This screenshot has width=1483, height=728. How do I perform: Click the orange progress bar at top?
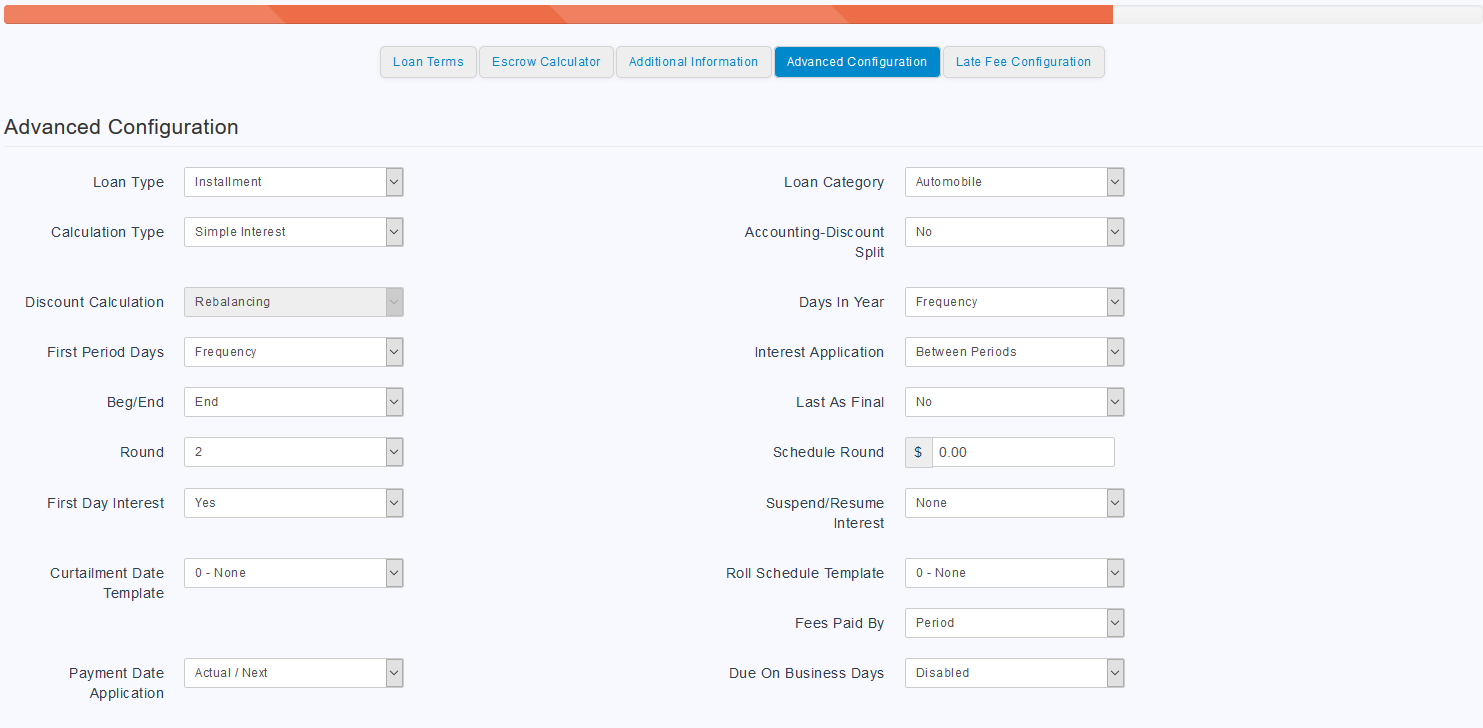[x=558, y=14]
